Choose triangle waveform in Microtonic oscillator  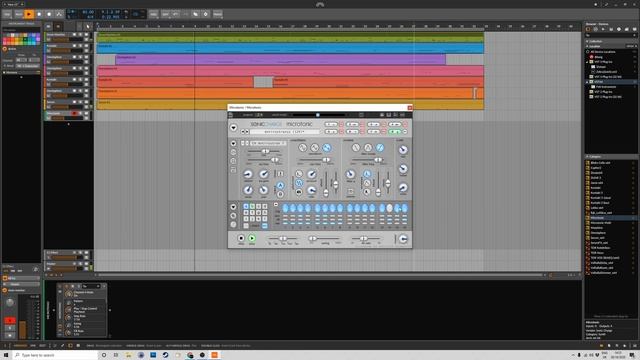[x=314, y=147]
